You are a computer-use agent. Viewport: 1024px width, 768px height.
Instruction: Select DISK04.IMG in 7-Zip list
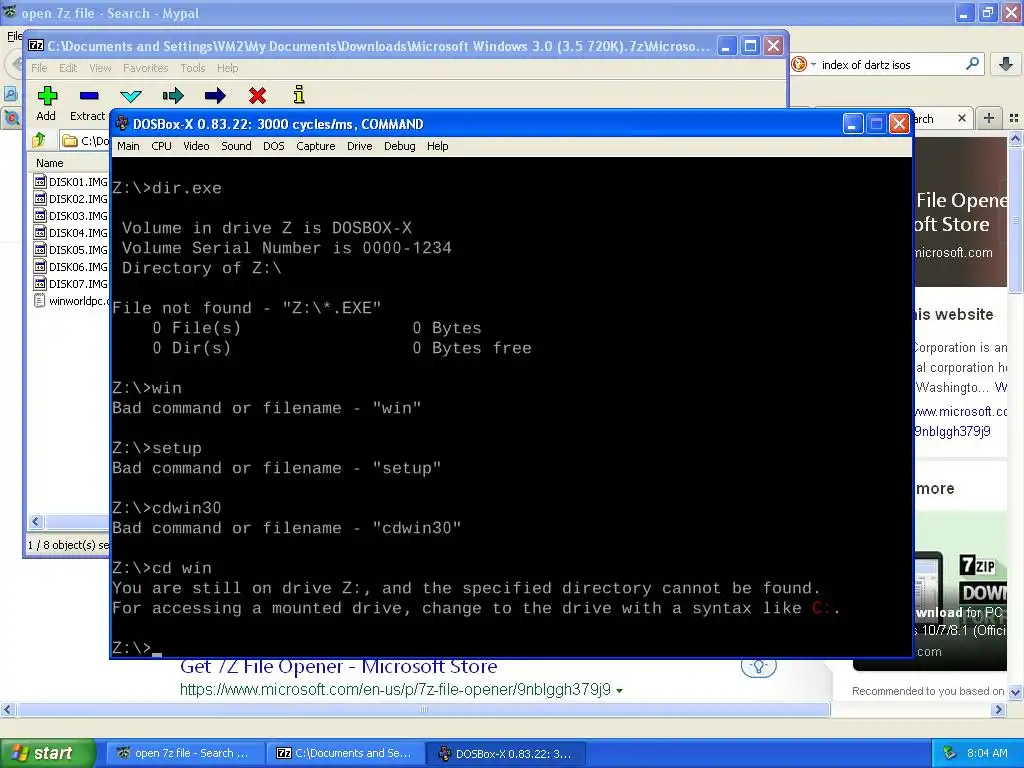tap(71, 232)
